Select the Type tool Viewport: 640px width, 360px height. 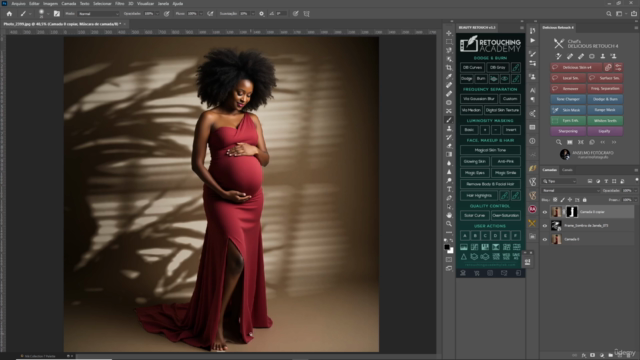point(449,189)
